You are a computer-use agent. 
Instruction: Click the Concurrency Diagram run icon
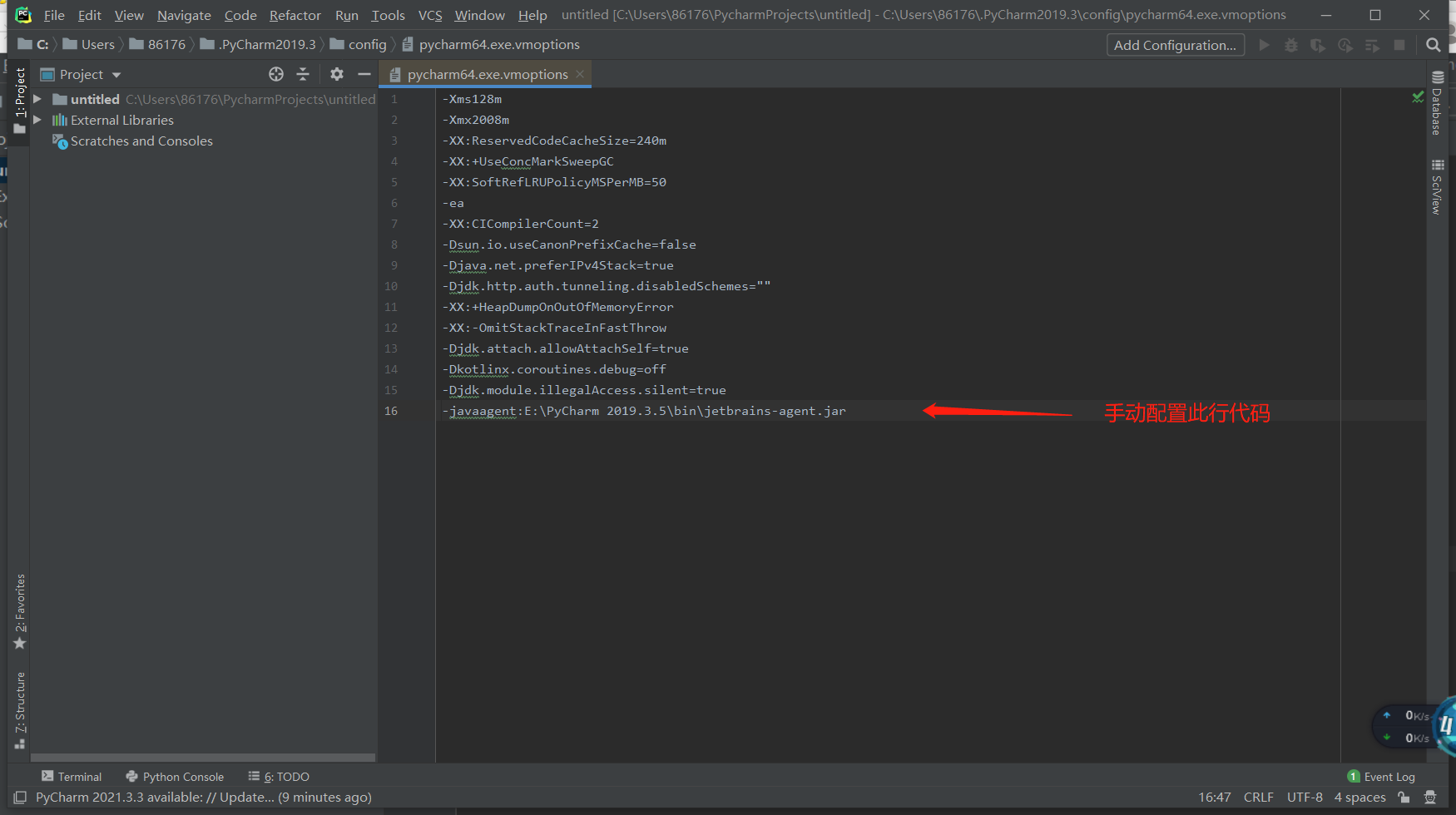coord(1373,45)
